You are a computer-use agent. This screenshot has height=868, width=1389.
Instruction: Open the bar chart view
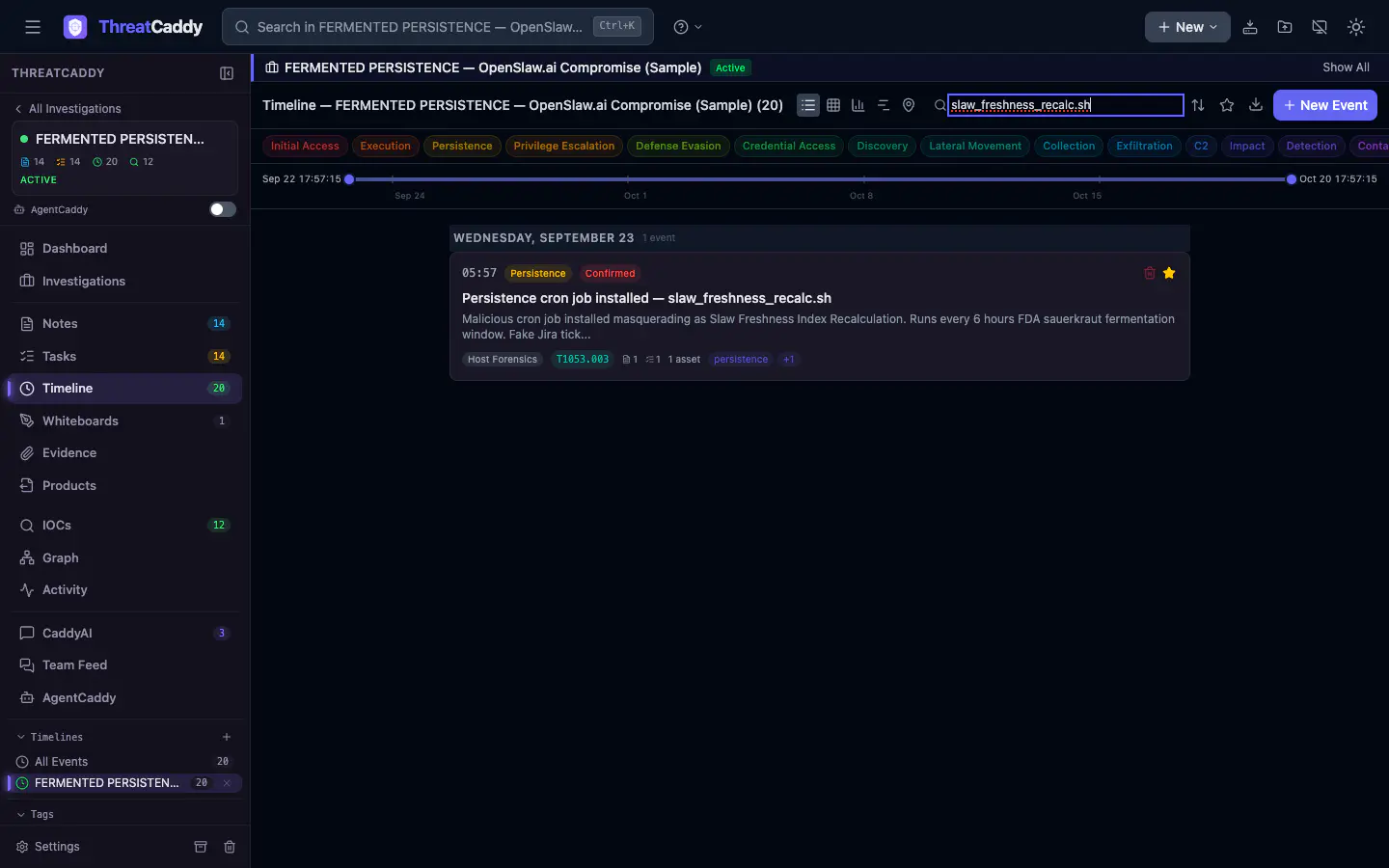pos(858,105)
